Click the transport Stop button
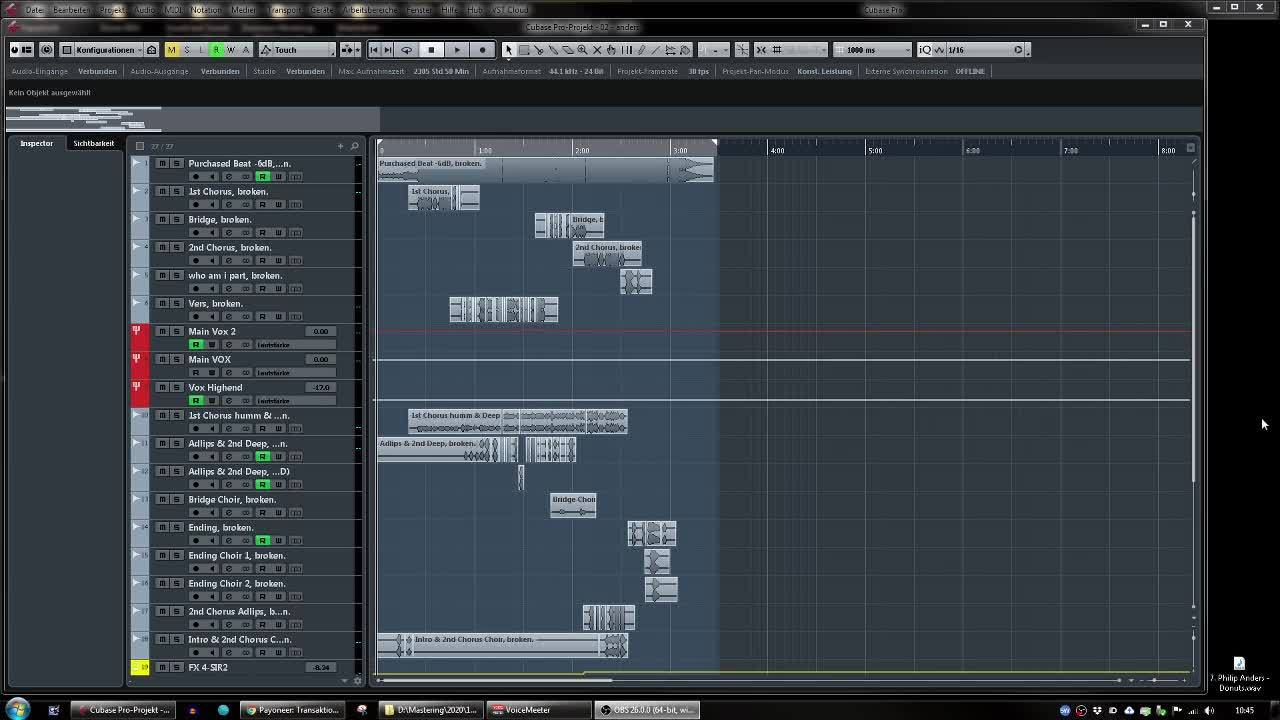 click(x=431, y=50)
